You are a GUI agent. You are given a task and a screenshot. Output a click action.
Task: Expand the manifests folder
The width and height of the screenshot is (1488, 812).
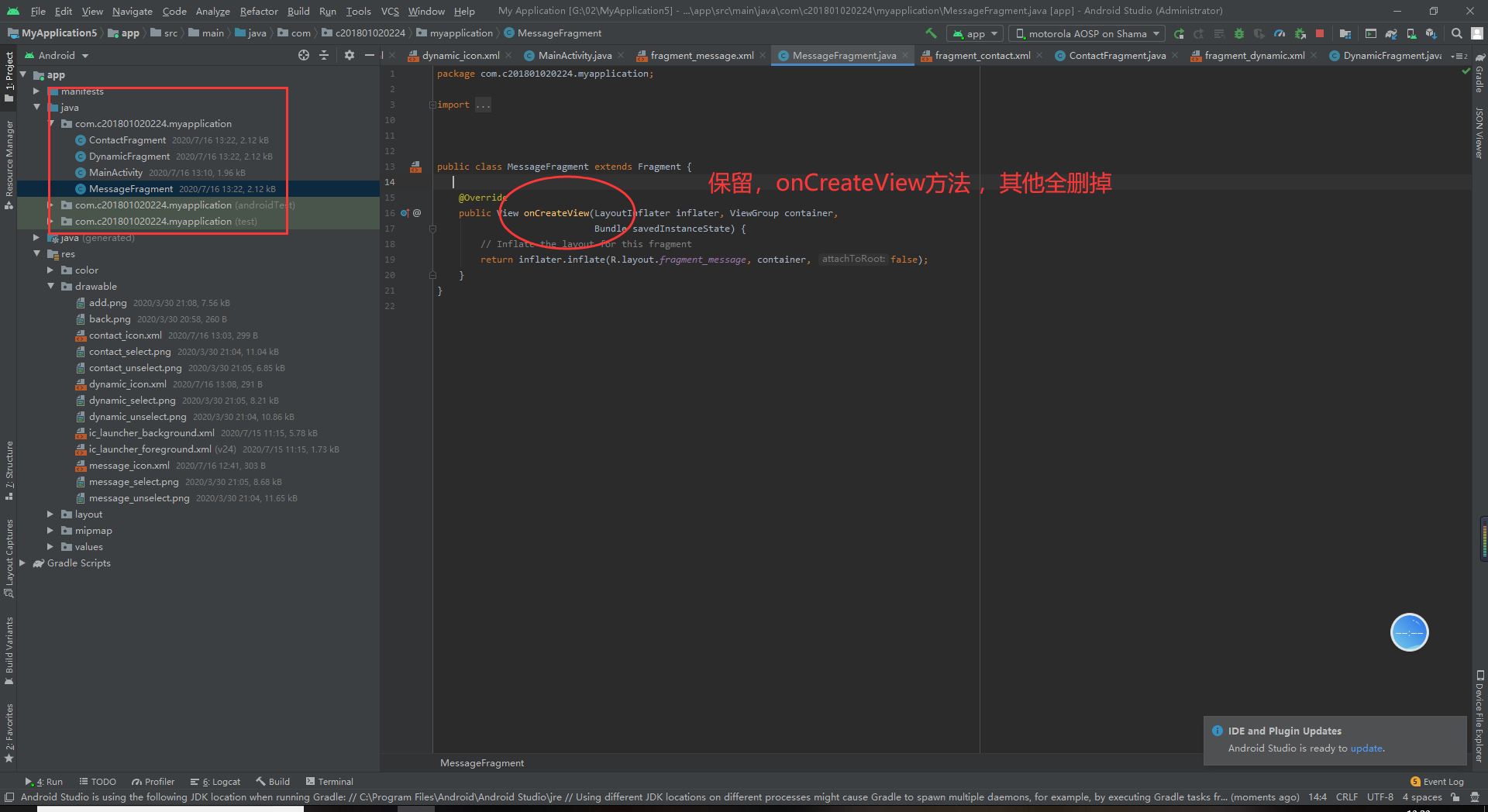(36, 91)
